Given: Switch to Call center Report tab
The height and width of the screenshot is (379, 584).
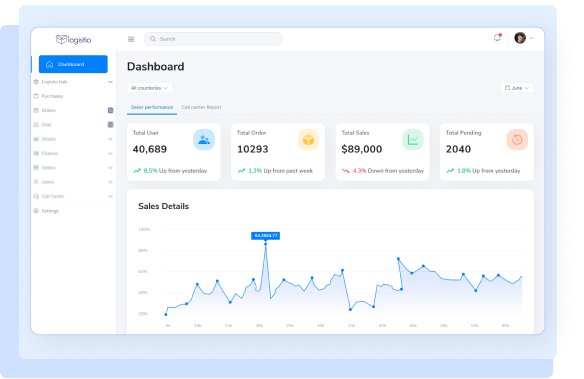Looking at the screenshot, I should (x=201, y=107).
